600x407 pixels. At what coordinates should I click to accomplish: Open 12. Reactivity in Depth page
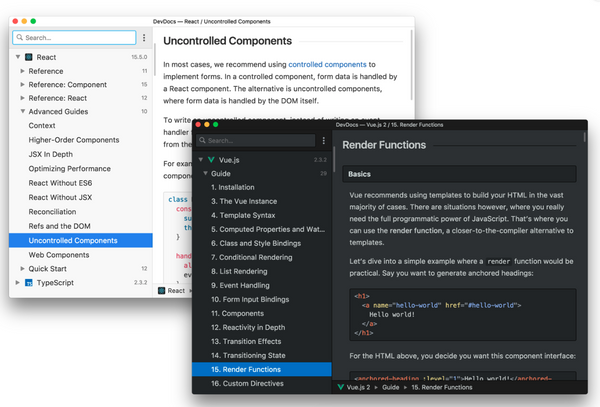[262, 327]
